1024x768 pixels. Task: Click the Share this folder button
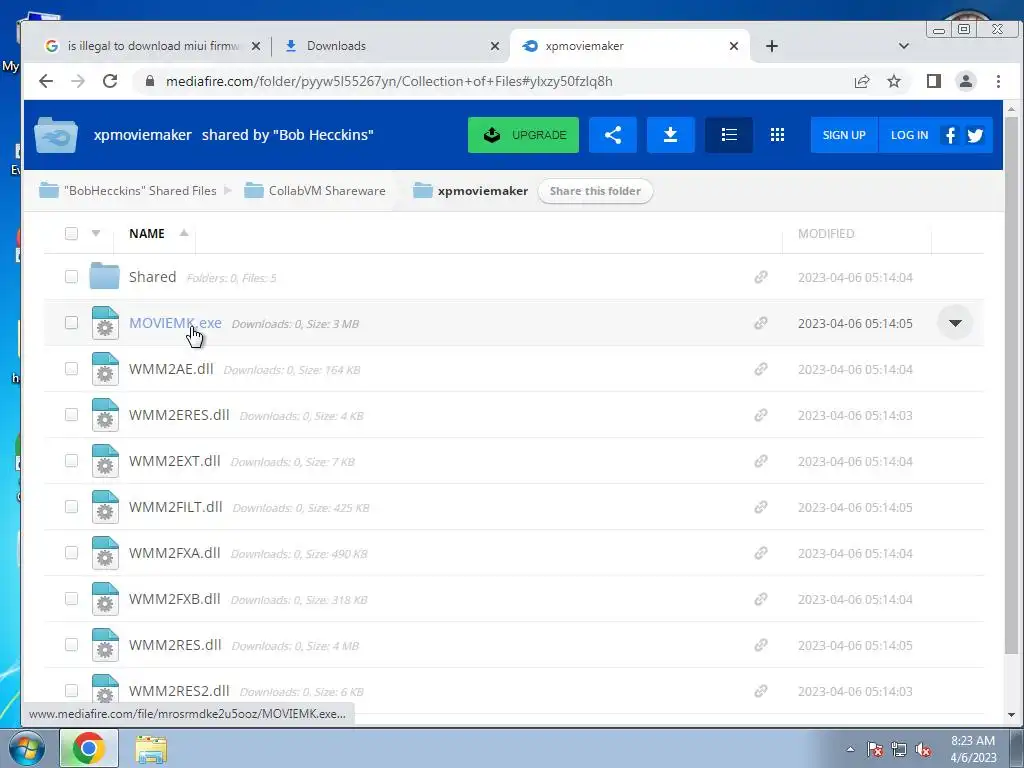(x=595, y=191)
